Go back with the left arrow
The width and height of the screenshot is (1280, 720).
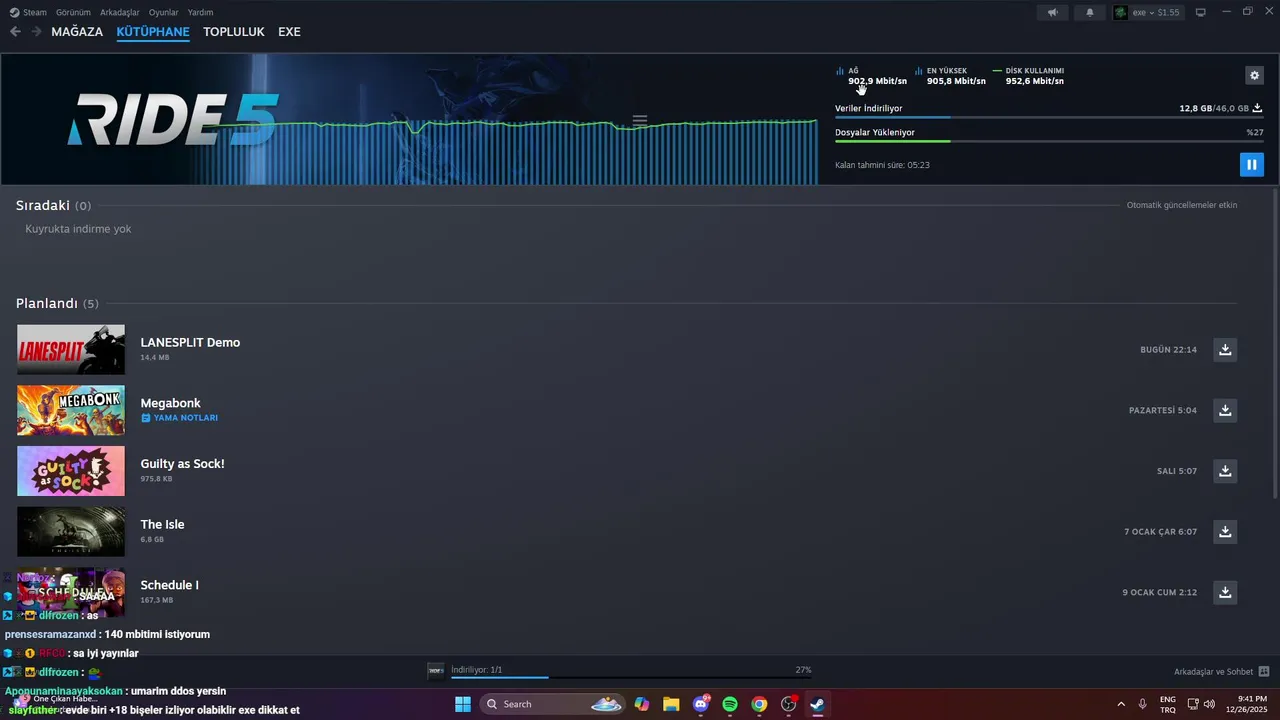coord(15,32)
